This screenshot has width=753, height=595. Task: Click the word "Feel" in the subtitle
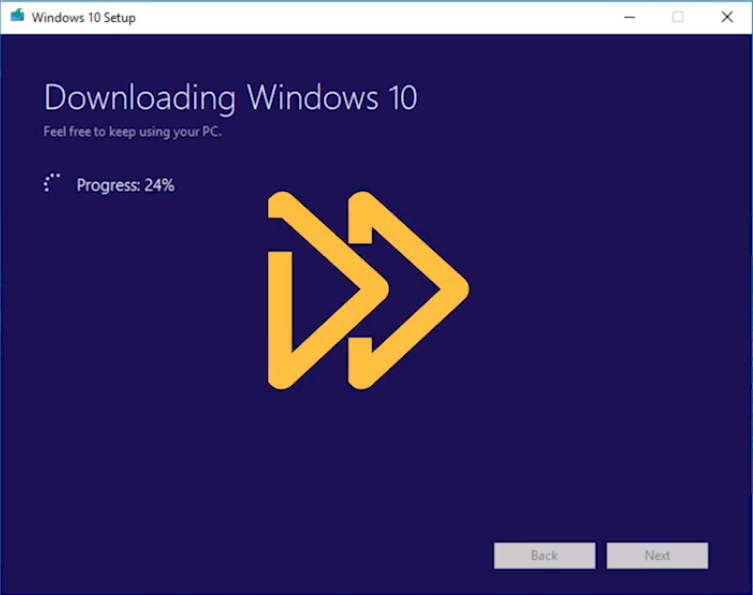click(x=54, y=132)
